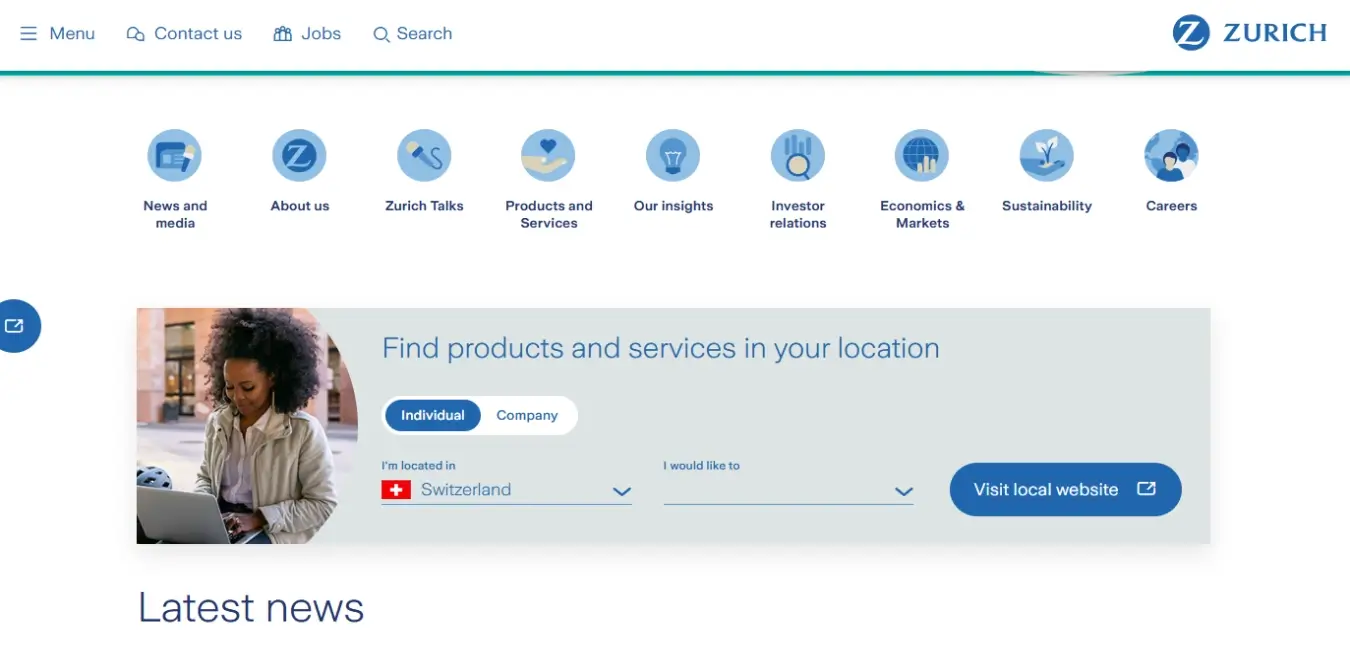Click the Zurich Talks label
1350x654 pixels.
(x=424, y=206)
